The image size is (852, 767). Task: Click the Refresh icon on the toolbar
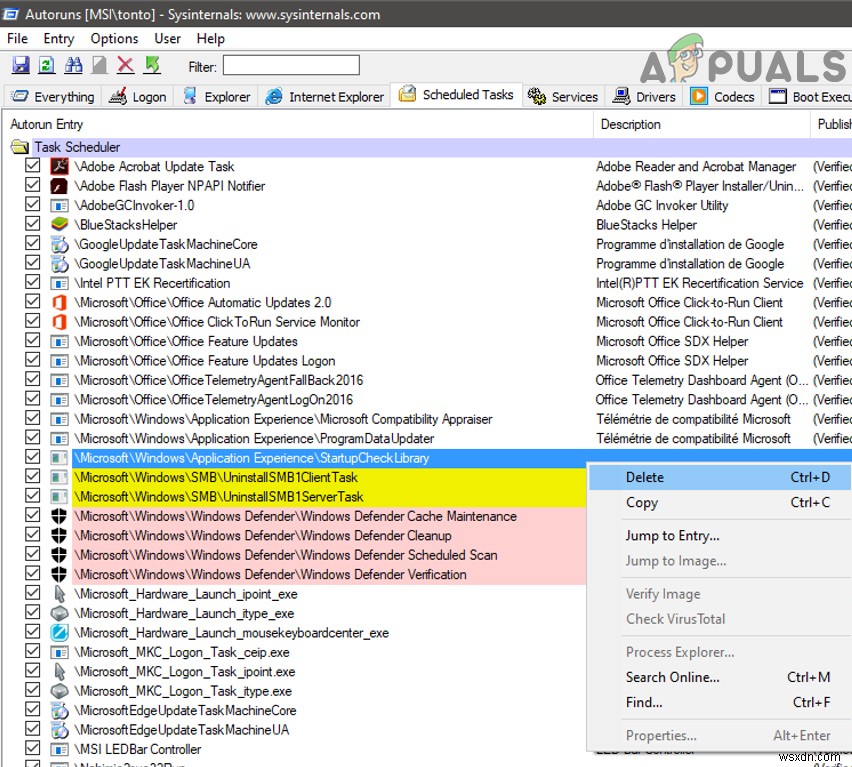point(46,65)
